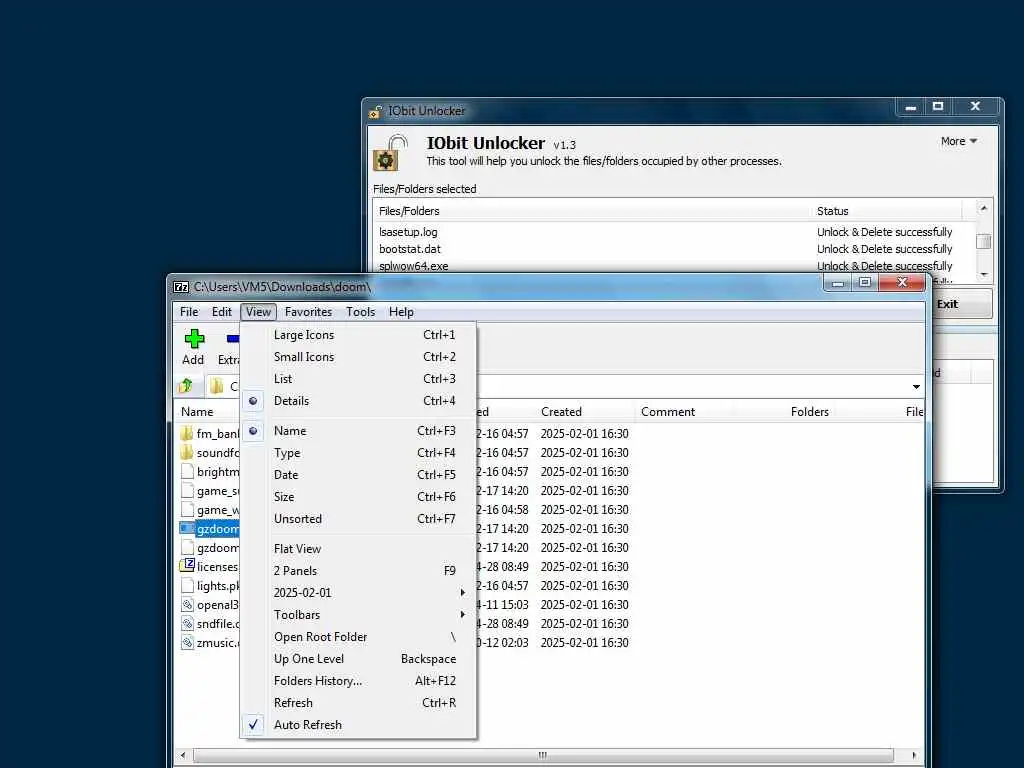Screen dimensions: 1024x768
Task: Choose Up One Level
Action: pyautogui.click(x=358, y=659)
